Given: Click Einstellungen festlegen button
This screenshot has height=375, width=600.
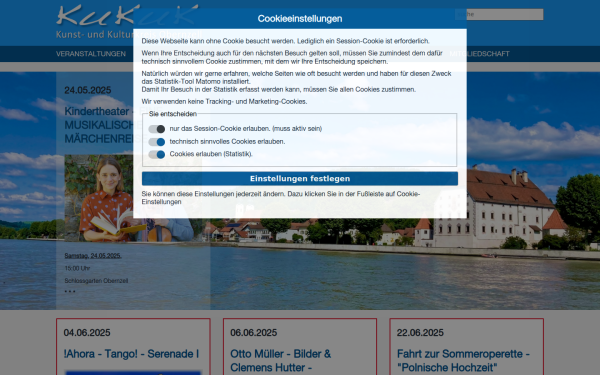Looking at the screenshot, I should click(x=300, y=179).
